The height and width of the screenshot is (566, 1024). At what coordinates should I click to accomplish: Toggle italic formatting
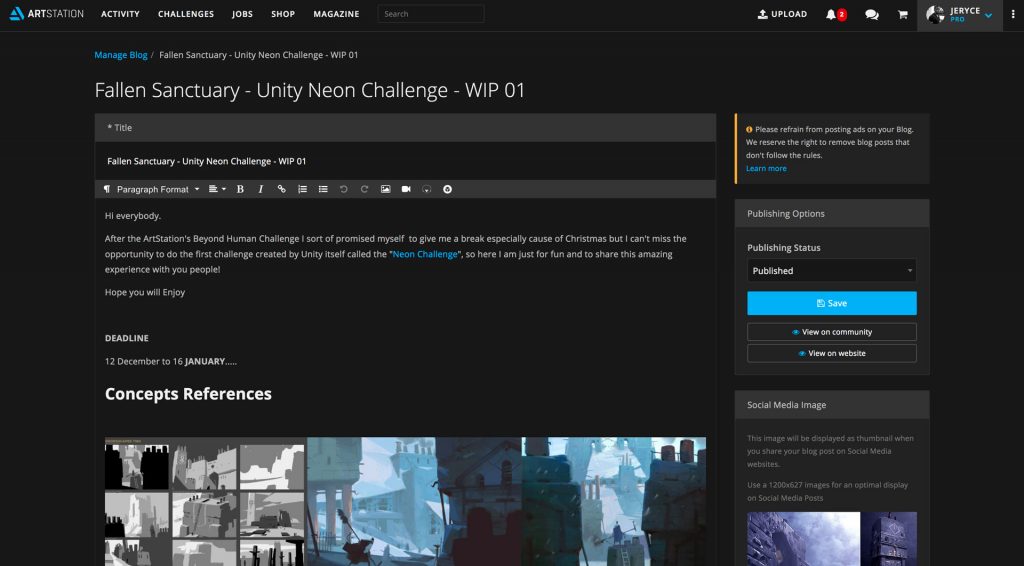(x=261, y=189)
